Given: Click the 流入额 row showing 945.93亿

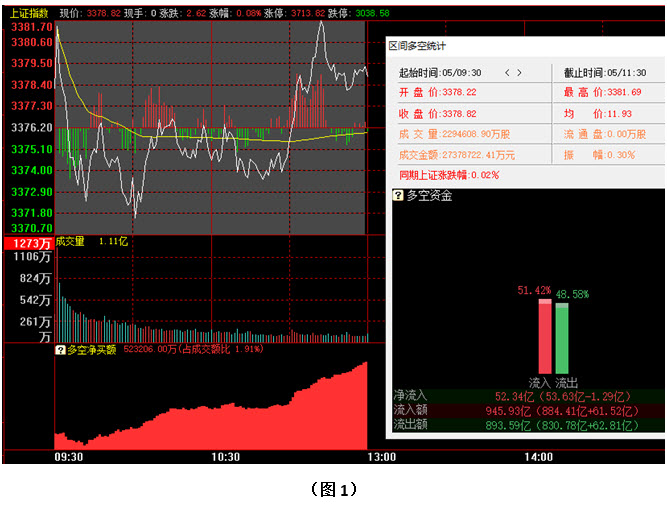Looking at the screenshot, I should point(529,411).
